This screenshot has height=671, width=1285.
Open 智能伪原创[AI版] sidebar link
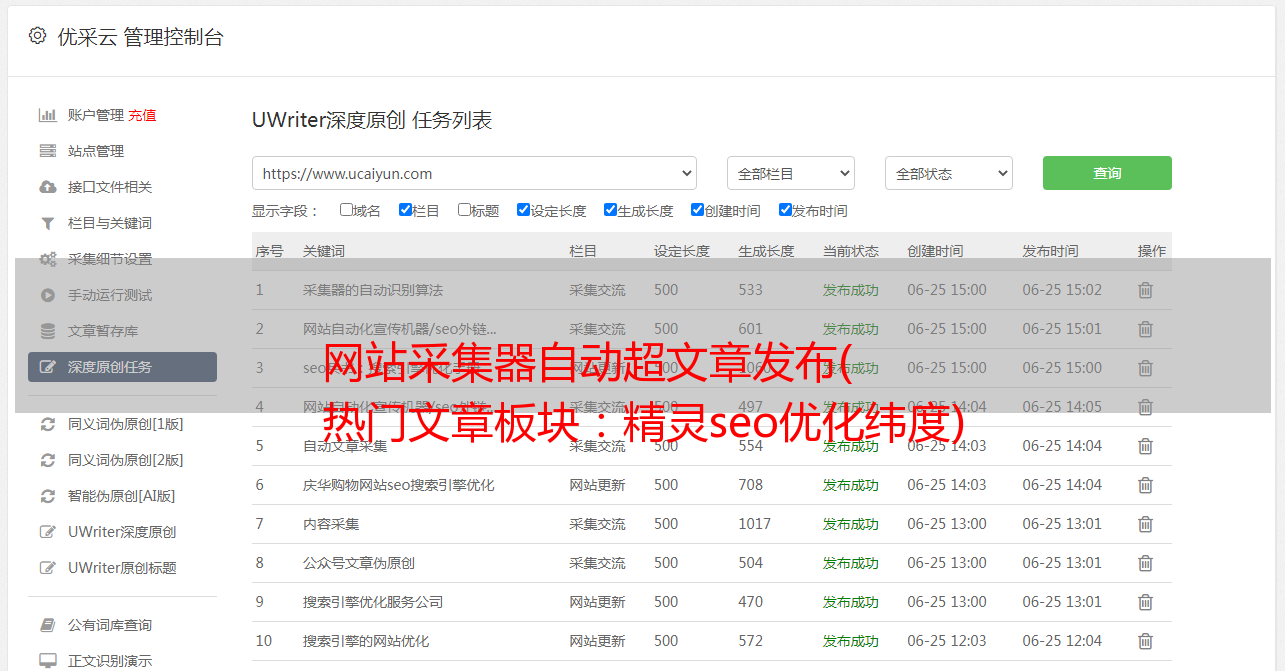(122, 496)
